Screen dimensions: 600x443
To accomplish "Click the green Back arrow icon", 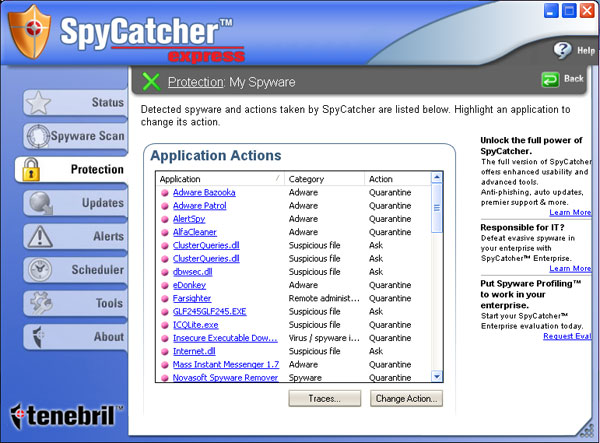I will 550,80.
